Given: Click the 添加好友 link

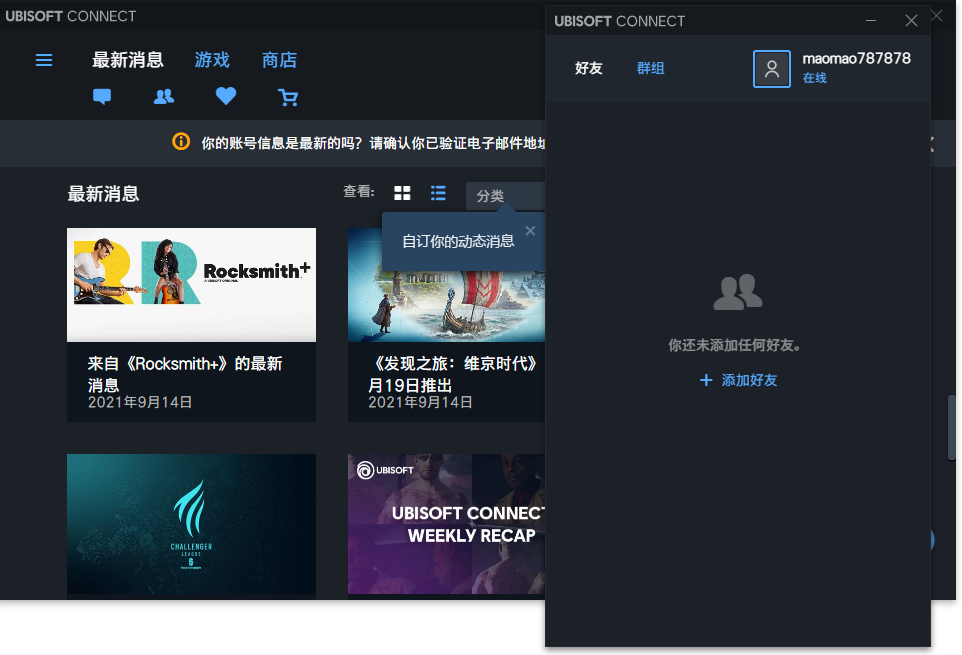Looking at the screenshot, I should pos(738,381).
